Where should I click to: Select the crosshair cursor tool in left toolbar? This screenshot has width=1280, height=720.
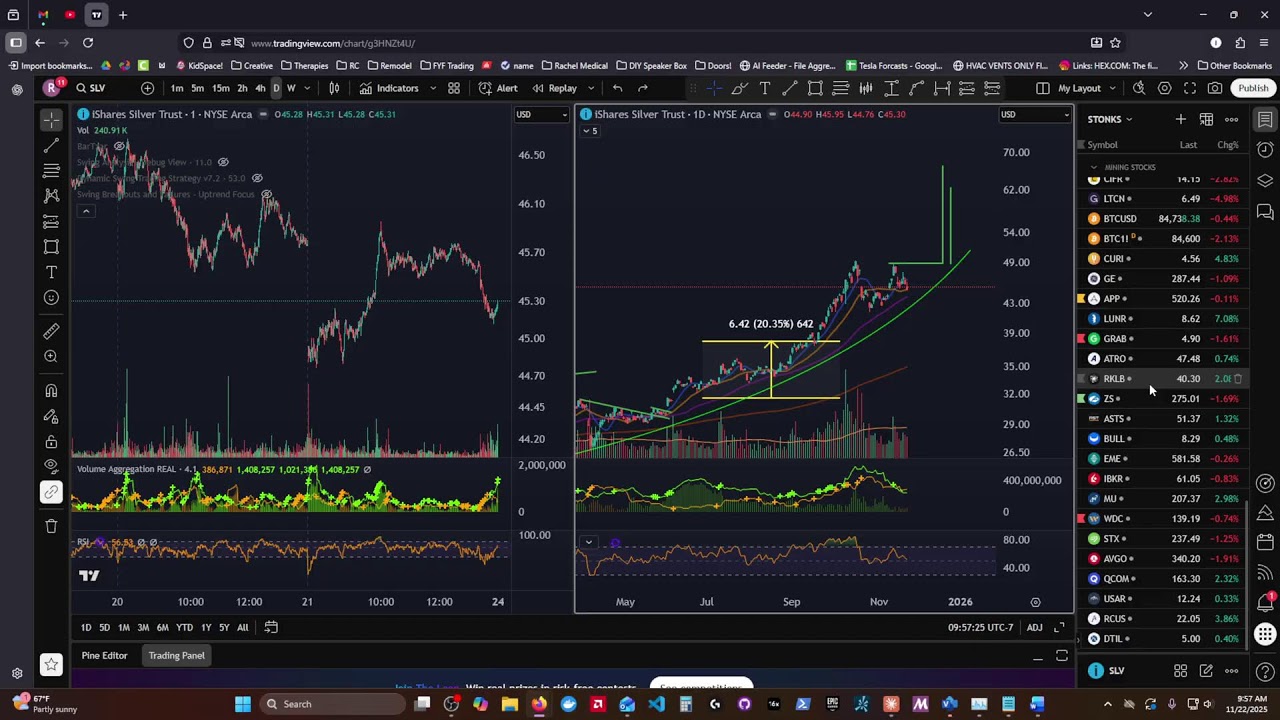pos(51,121)
